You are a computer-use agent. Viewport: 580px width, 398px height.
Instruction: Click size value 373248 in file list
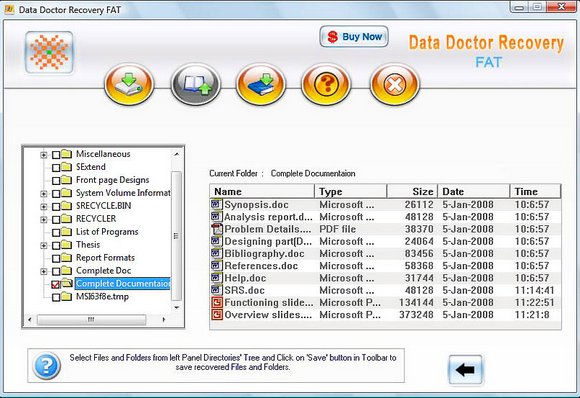click(416, 315)
